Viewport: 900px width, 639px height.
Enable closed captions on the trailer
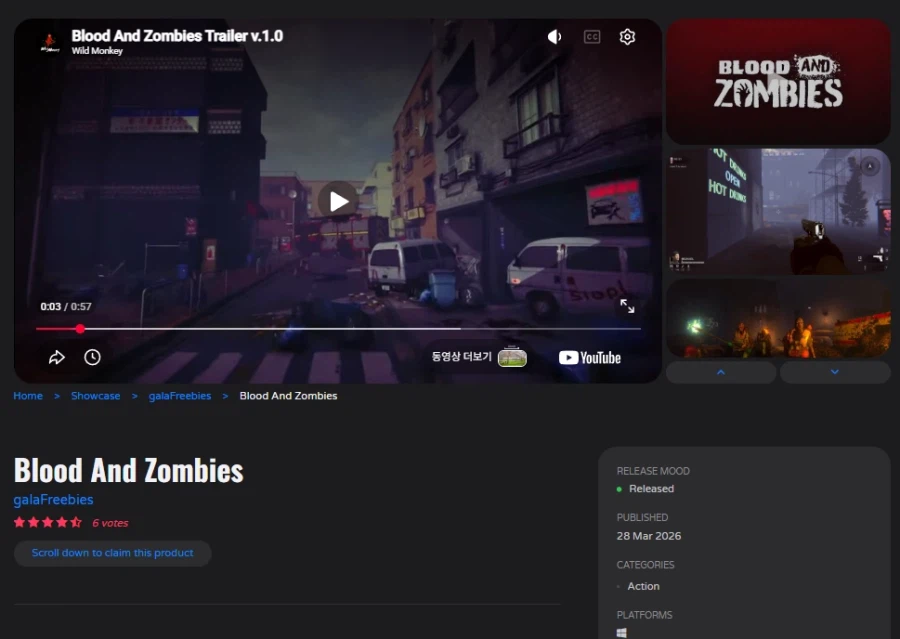(x=591, y=36)
